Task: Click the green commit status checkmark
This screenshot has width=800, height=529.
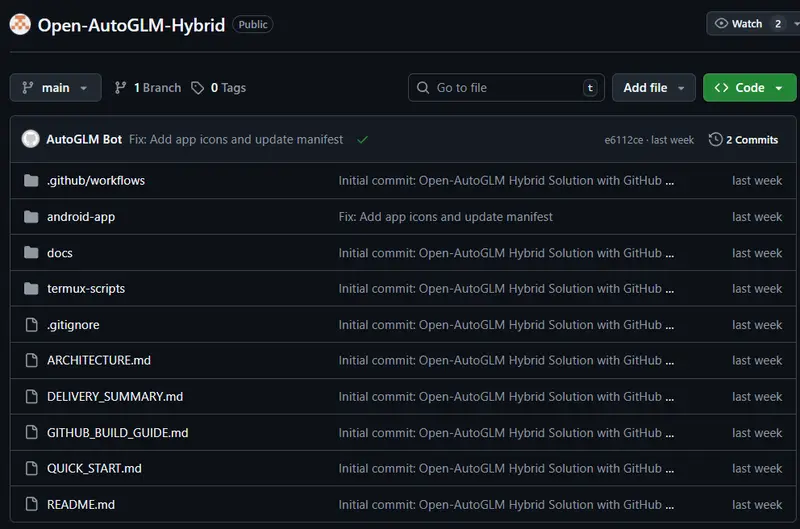Action: click(362, 140)
